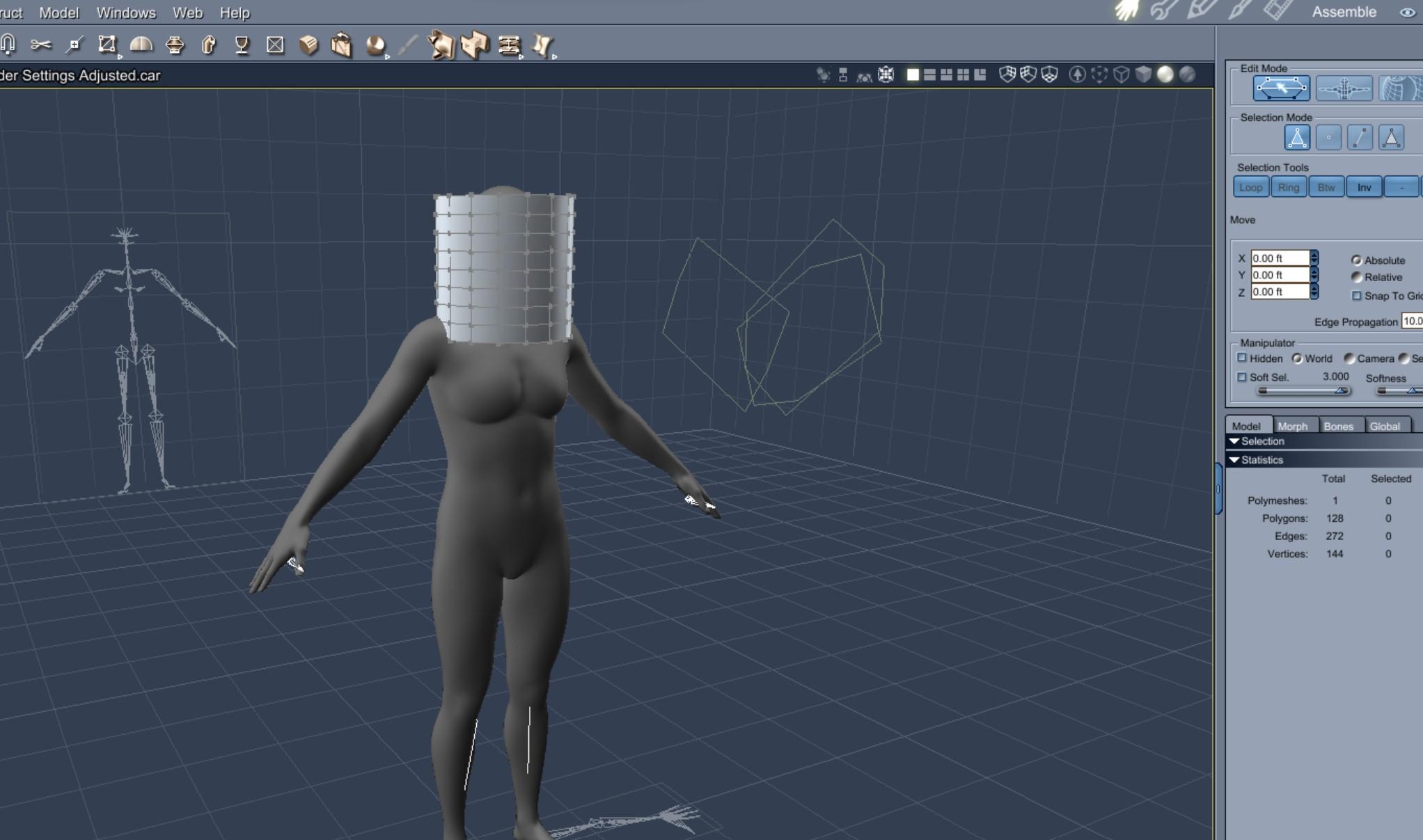Expand the Selection section
Viewport: 1423px width, 840px height.
[x=1234, y=441]
